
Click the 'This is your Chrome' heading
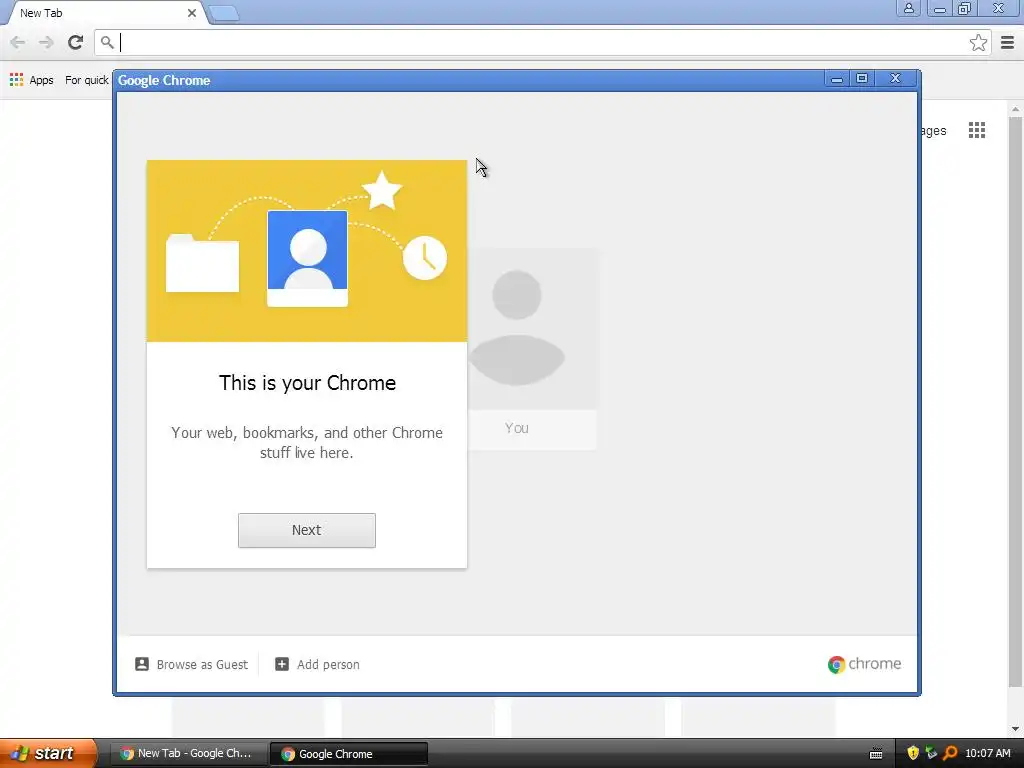307,383
